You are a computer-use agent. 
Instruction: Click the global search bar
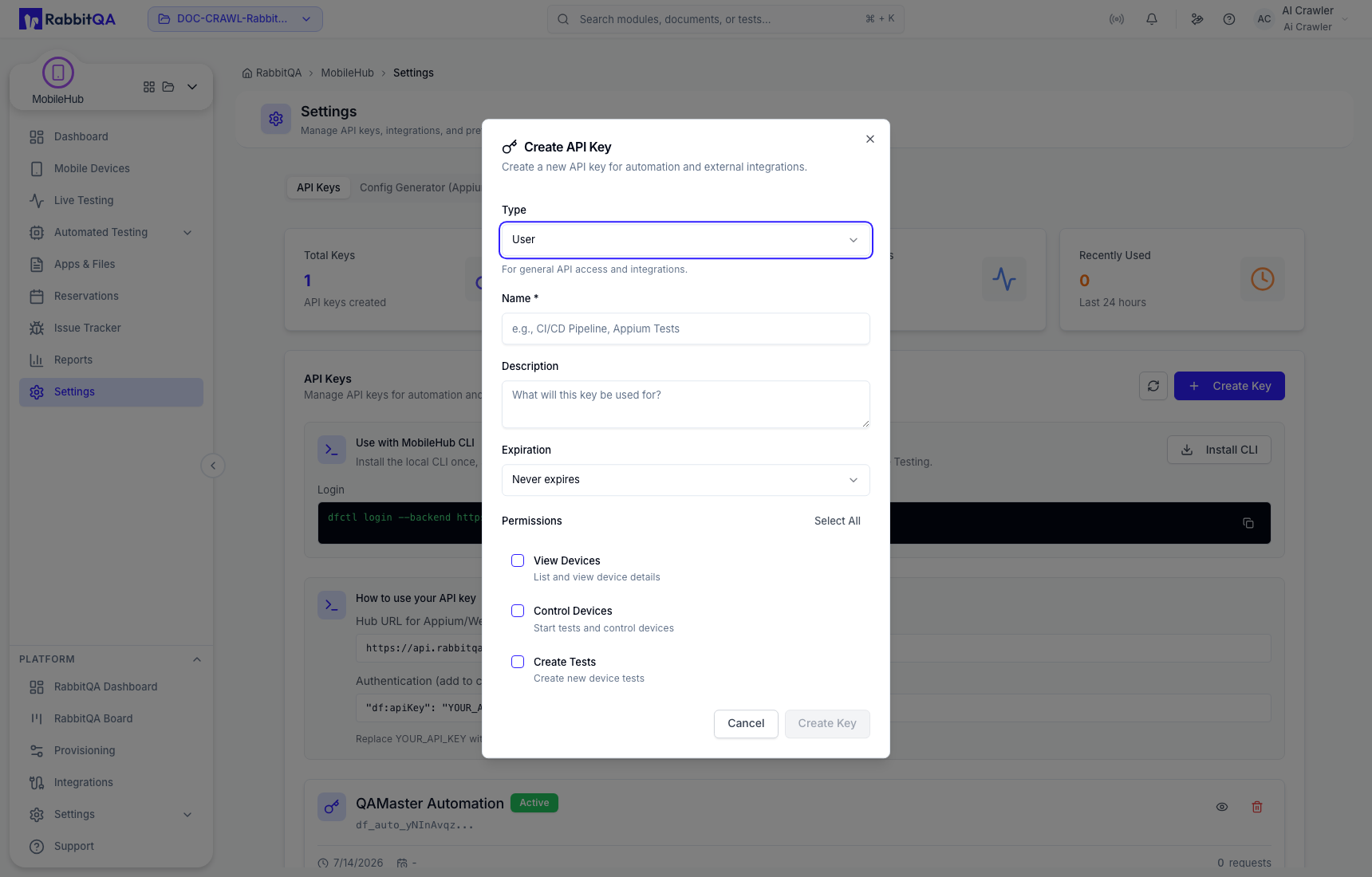click(726, 19)
